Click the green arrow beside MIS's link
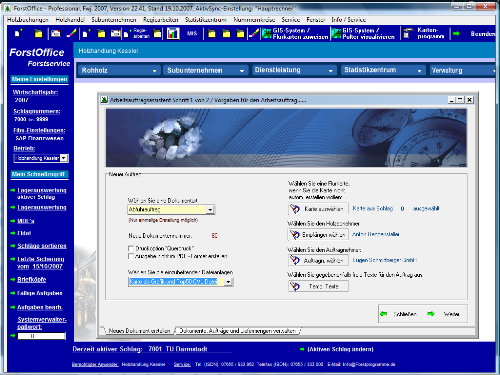The height and width of the screenshot is (375, 500). 13,221
